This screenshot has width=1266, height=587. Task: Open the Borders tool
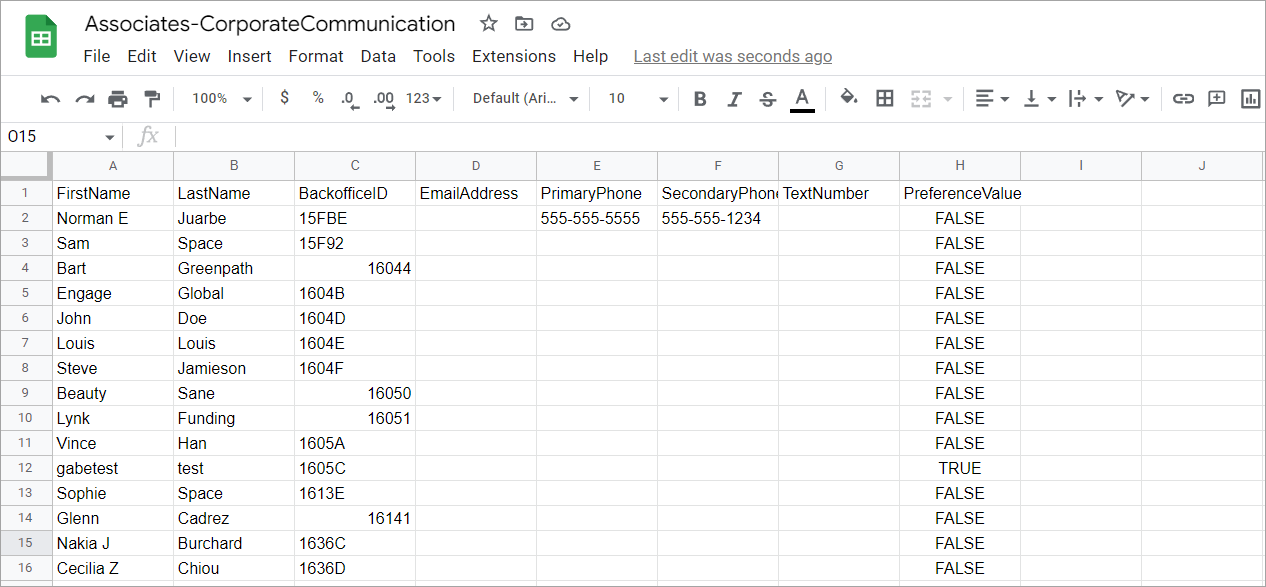tap(884, 98)
